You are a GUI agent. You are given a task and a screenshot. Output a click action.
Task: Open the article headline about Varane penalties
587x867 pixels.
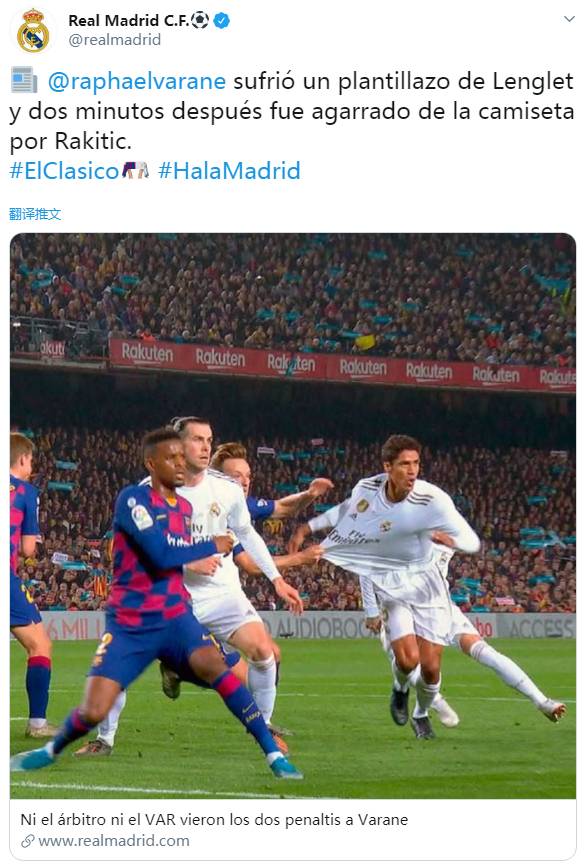214,819
